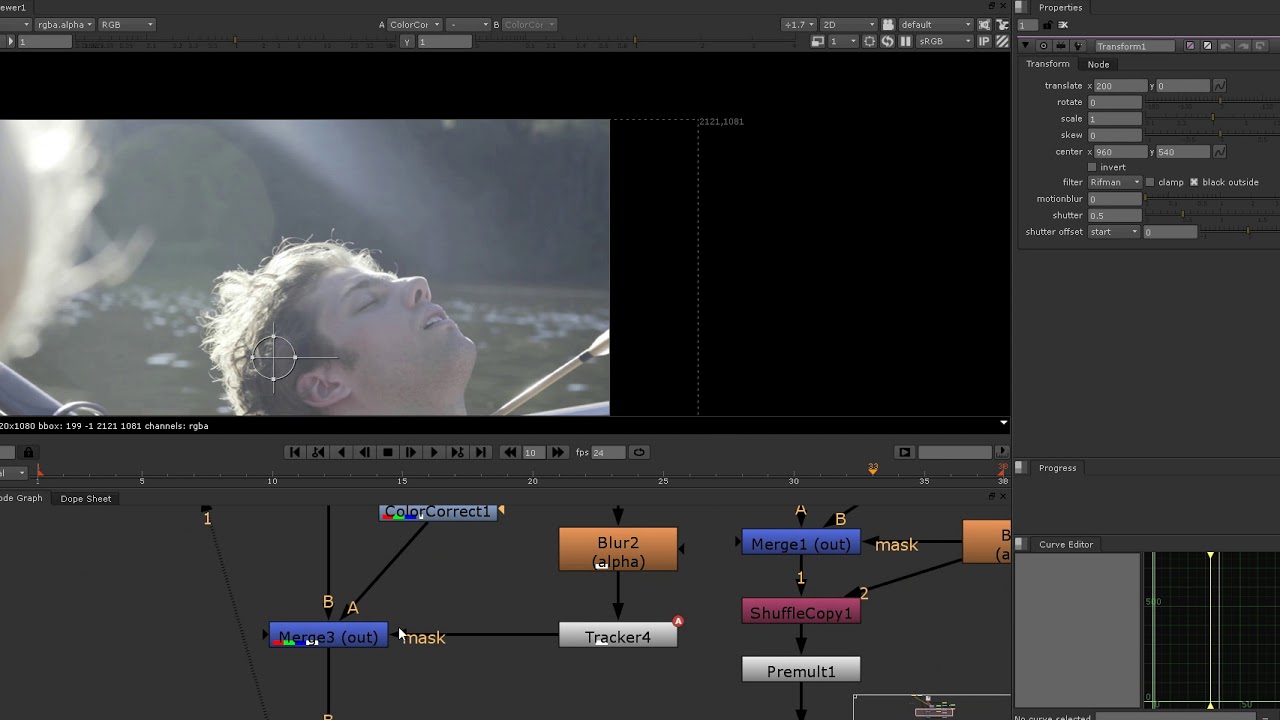This screenshot has height=720, width=1280.
Task: Open shutter offset start dropdown
Action: click(x=1114, y=232)
